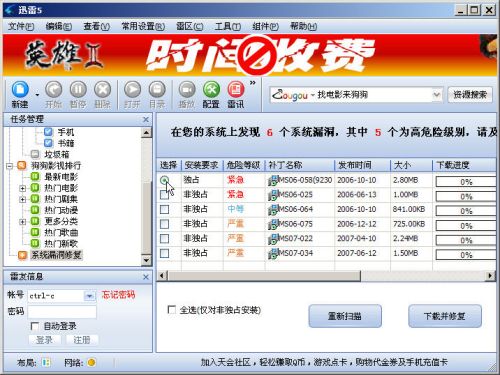Image resolution: width=500 pixels, height=375 pixels.
Task: Select the 书籍 category icon in tree
Action: tap(48, 143)
